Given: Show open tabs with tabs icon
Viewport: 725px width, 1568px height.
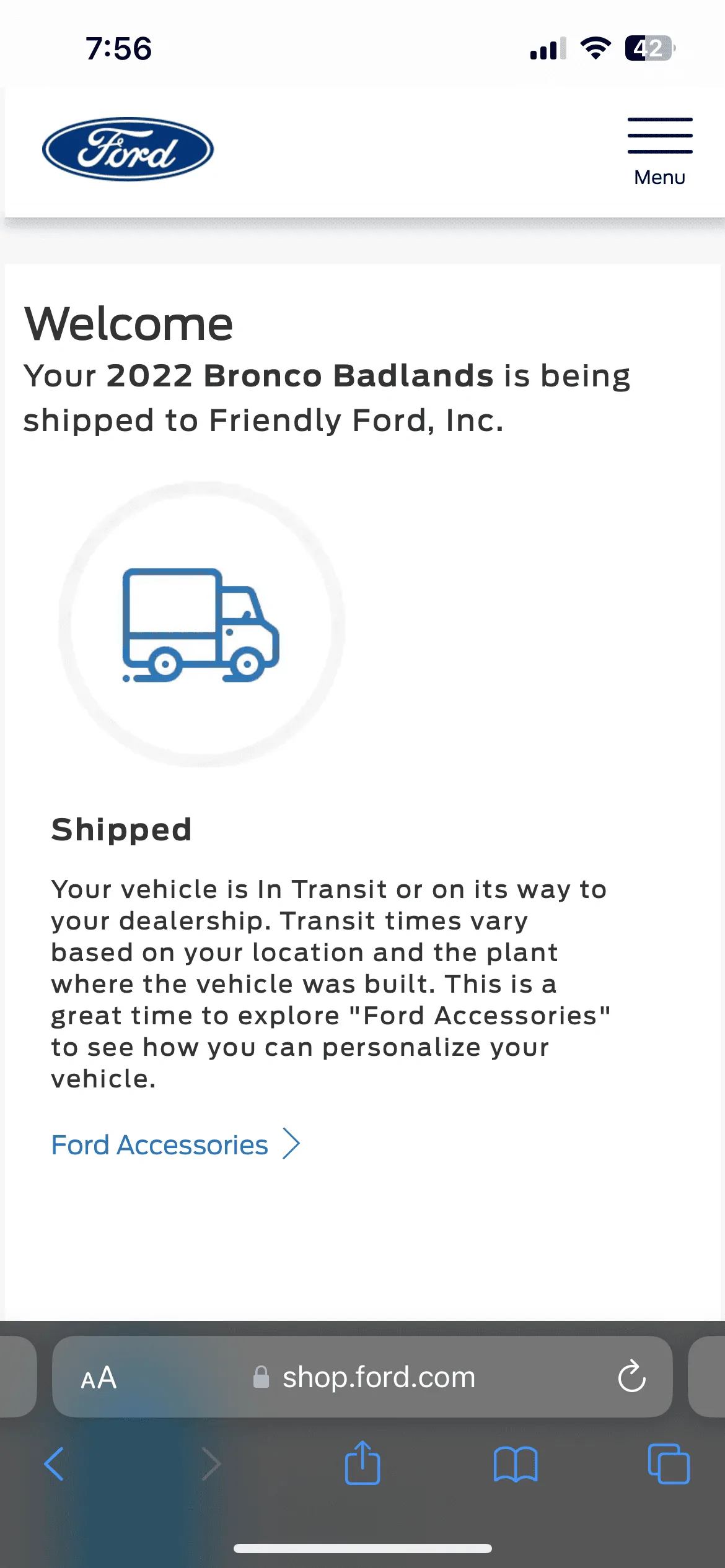Looking at the screenshot, I should [x=669, y=1464].
